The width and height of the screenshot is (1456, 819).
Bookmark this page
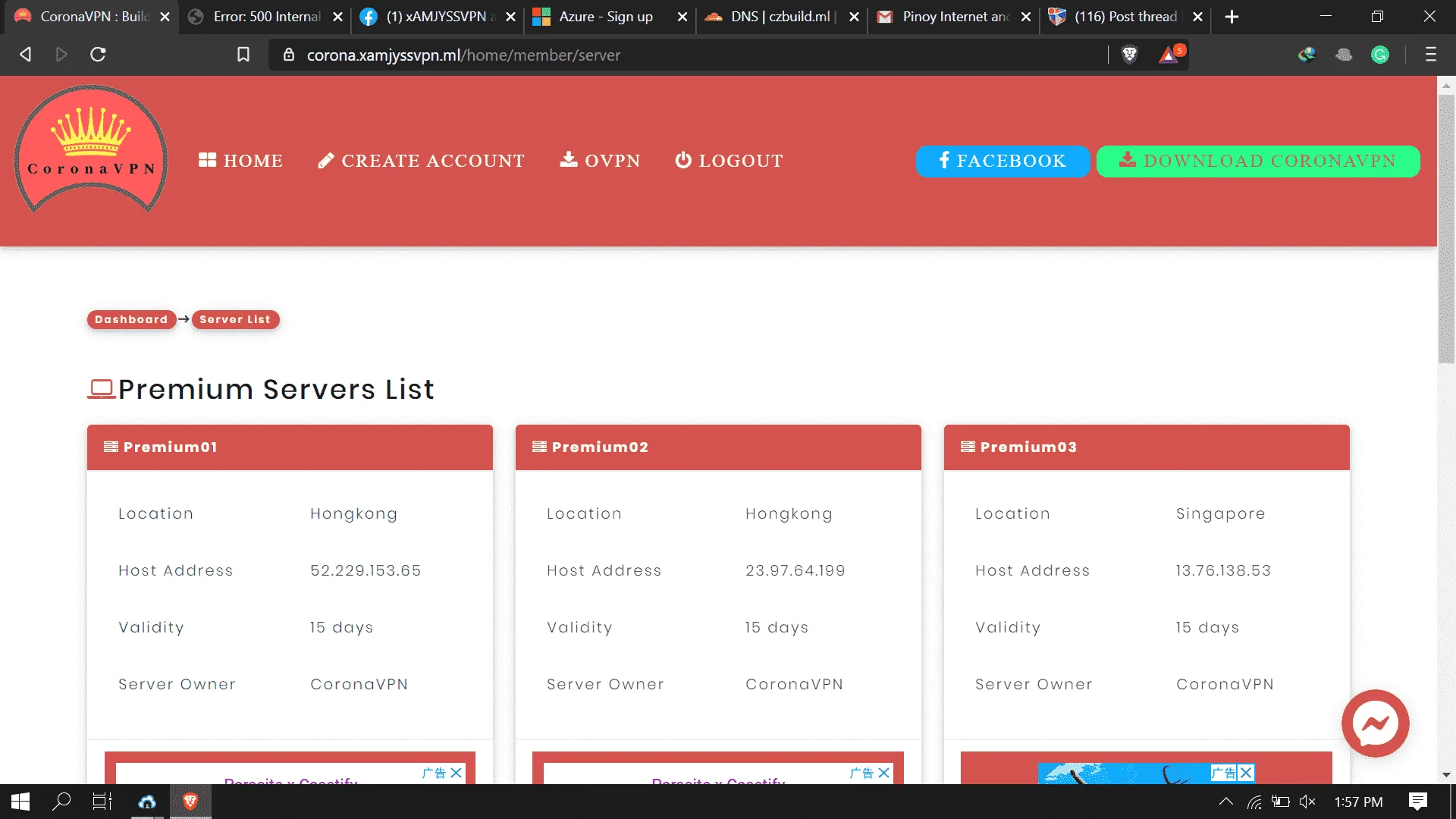tap(243, 55)
